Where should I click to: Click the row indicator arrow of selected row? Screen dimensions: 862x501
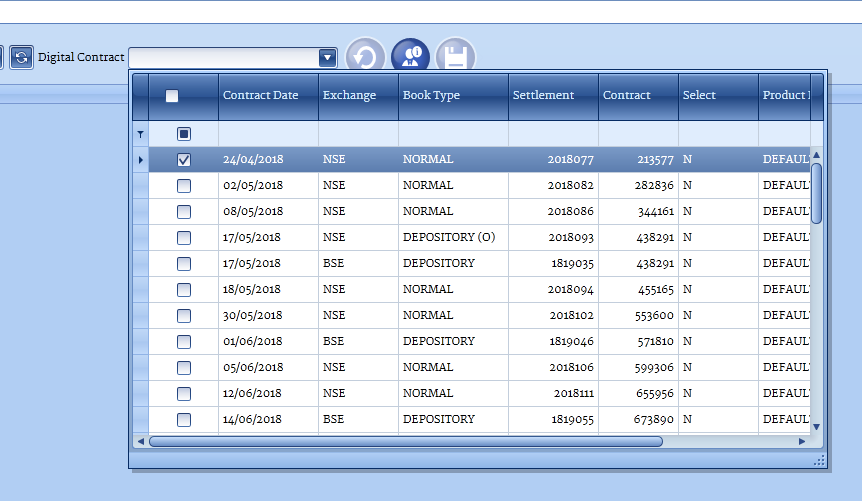140,160
